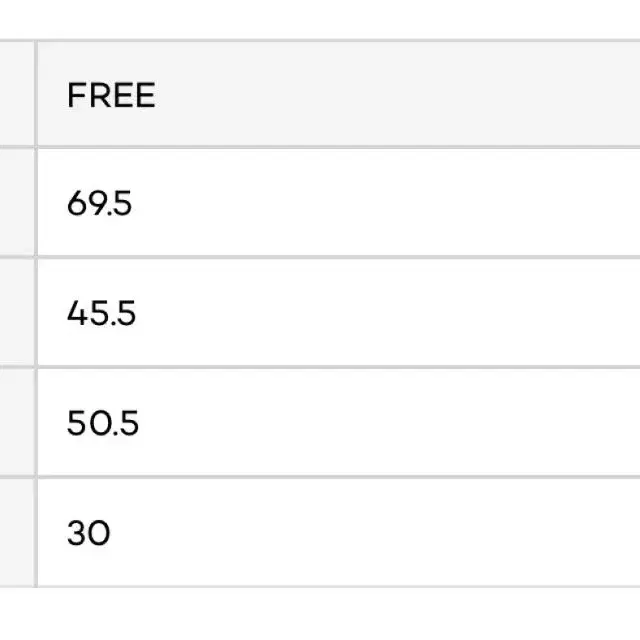
Task: Select the 50.5 table value
Action: tap(103, 423)
